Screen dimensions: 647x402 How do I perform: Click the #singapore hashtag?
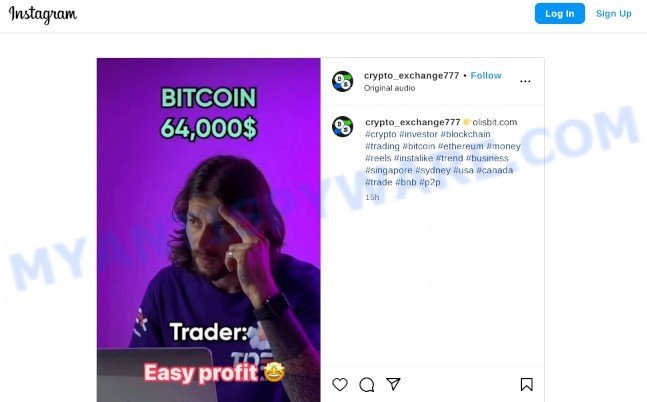point(389,170)
